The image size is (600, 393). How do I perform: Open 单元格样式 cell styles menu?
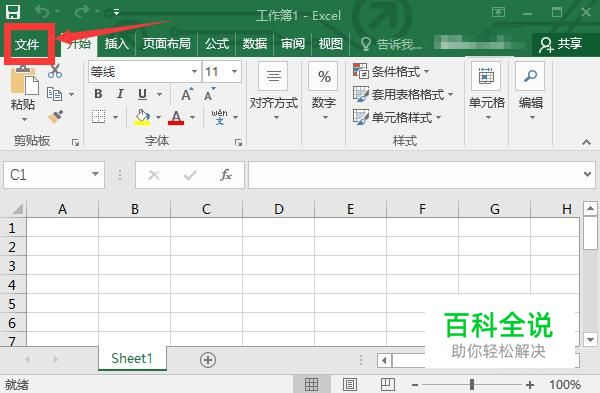pos(397,117)
